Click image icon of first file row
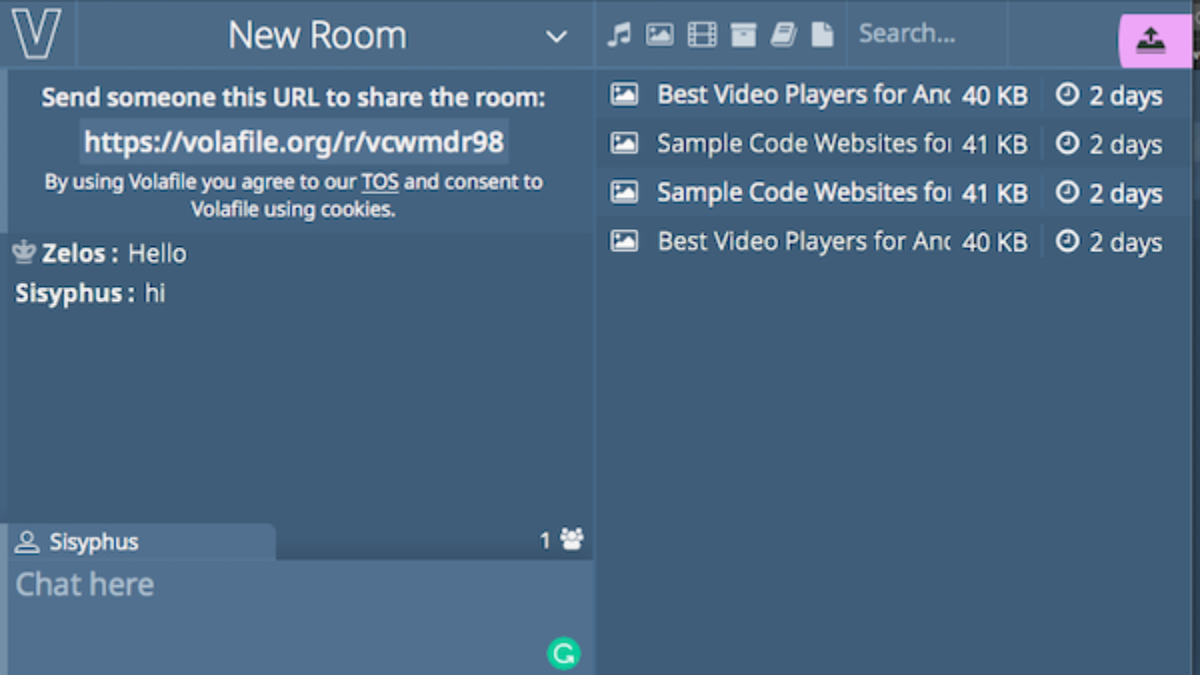1200x675 pixels. [624, 95]
